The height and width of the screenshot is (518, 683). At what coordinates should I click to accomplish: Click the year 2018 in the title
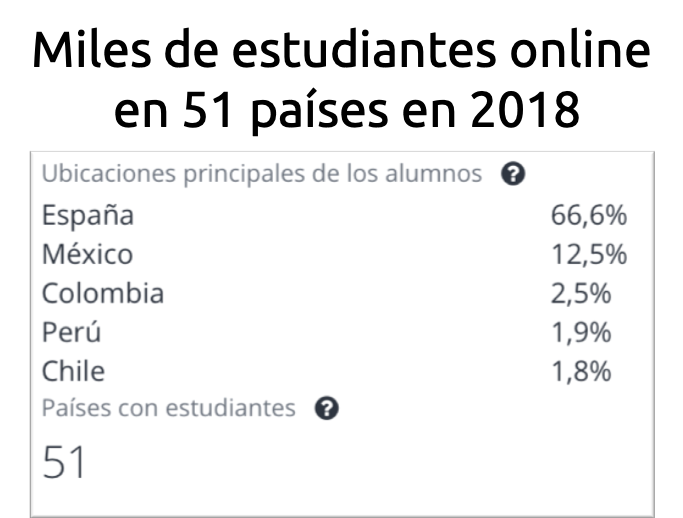[525, 109]
